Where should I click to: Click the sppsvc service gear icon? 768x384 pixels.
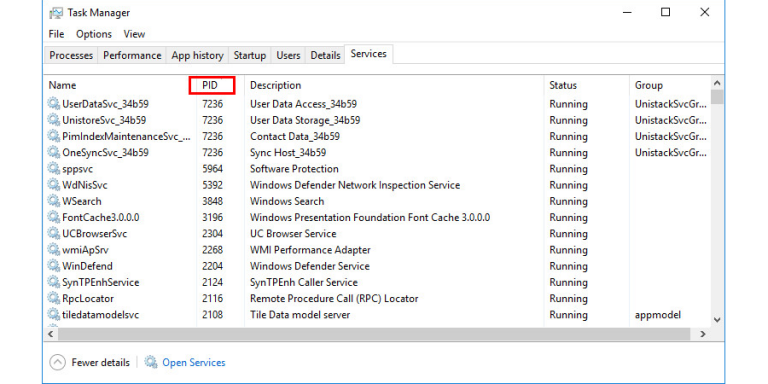pyautogui.click(x=53, y=168)
